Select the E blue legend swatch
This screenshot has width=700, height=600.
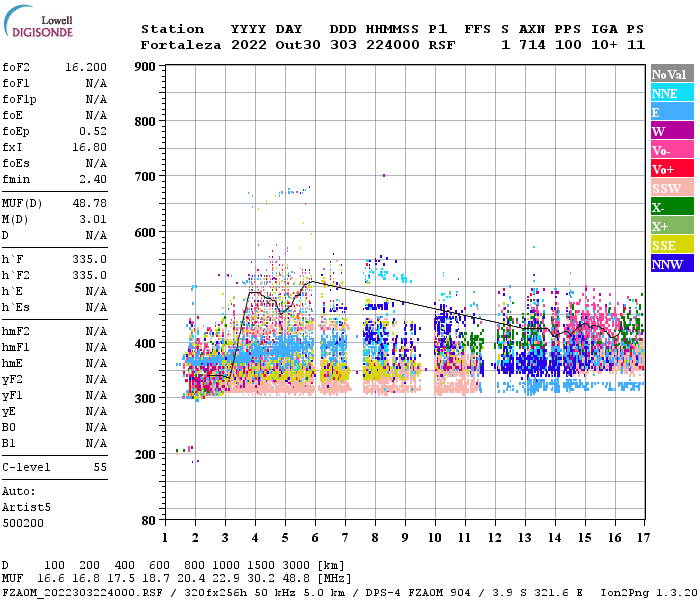click(672, 112)
